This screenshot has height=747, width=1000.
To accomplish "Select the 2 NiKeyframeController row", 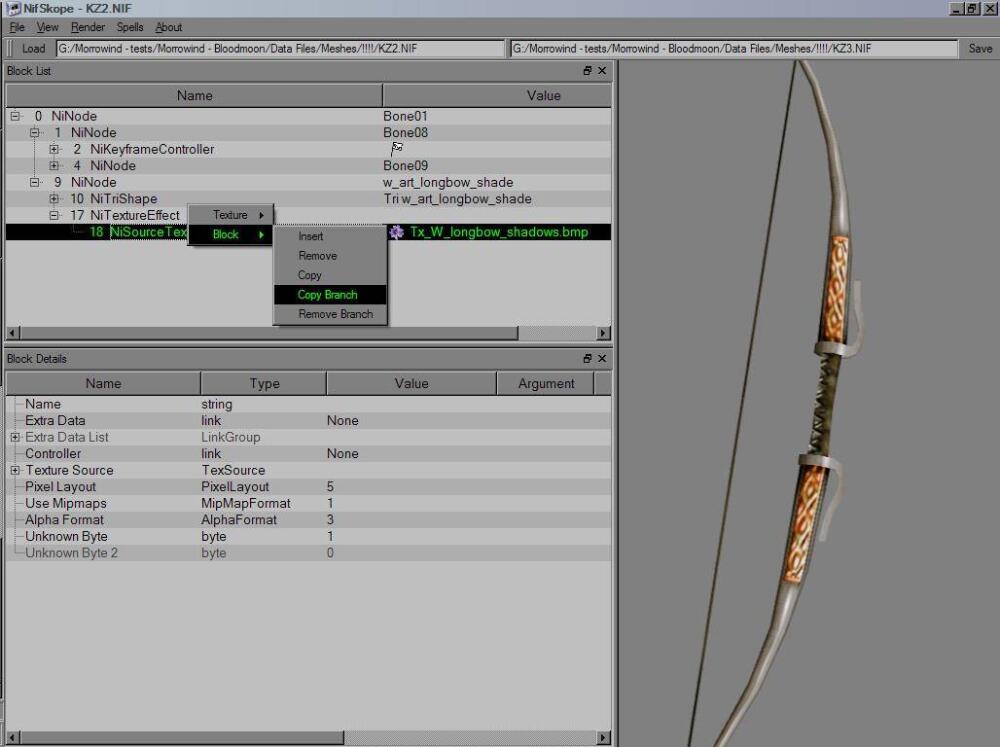I will tap(308, 149).
